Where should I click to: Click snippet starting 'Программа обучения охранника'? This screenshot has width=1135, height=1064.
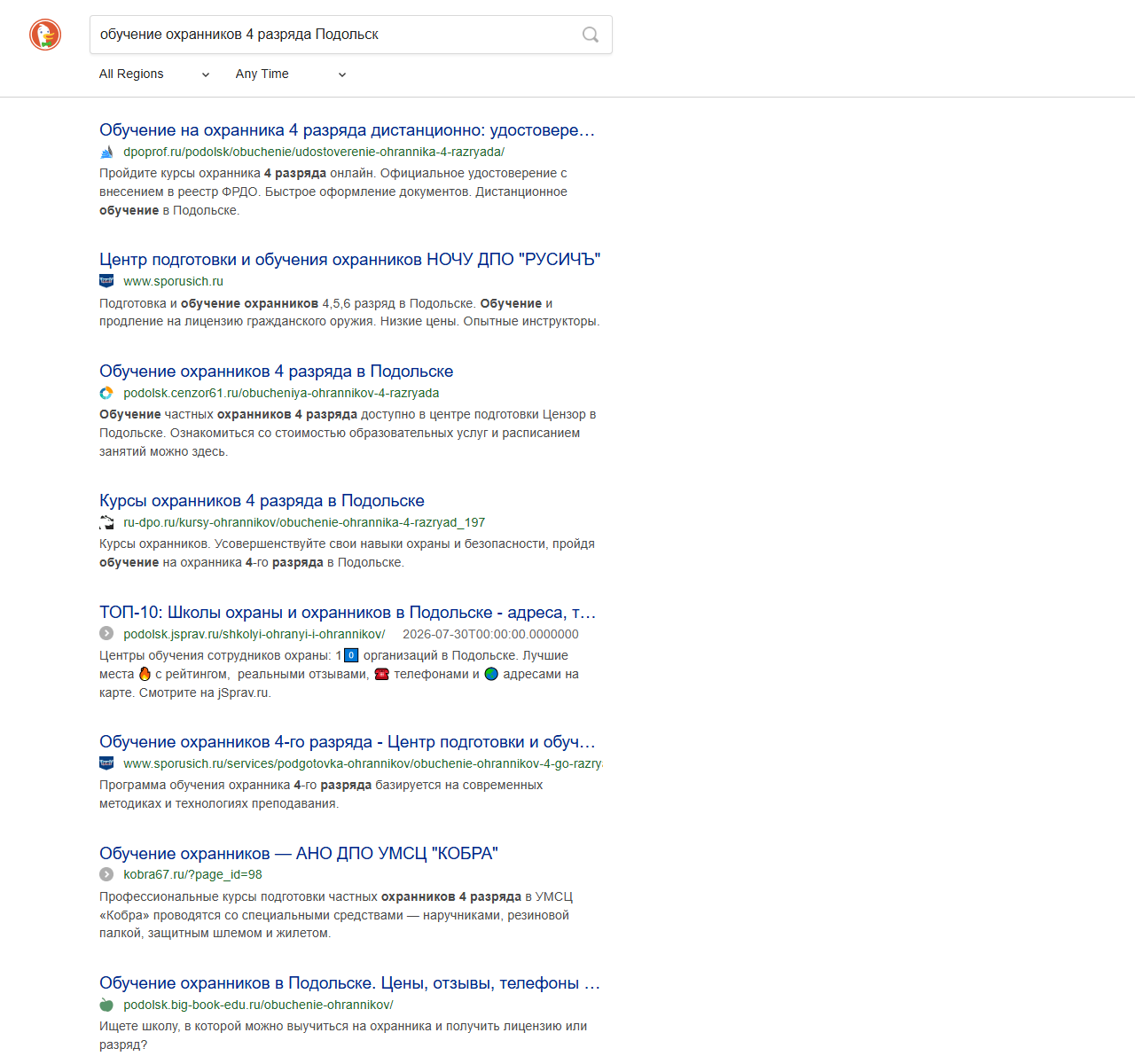pyautogui.click(x=321, y=794)
